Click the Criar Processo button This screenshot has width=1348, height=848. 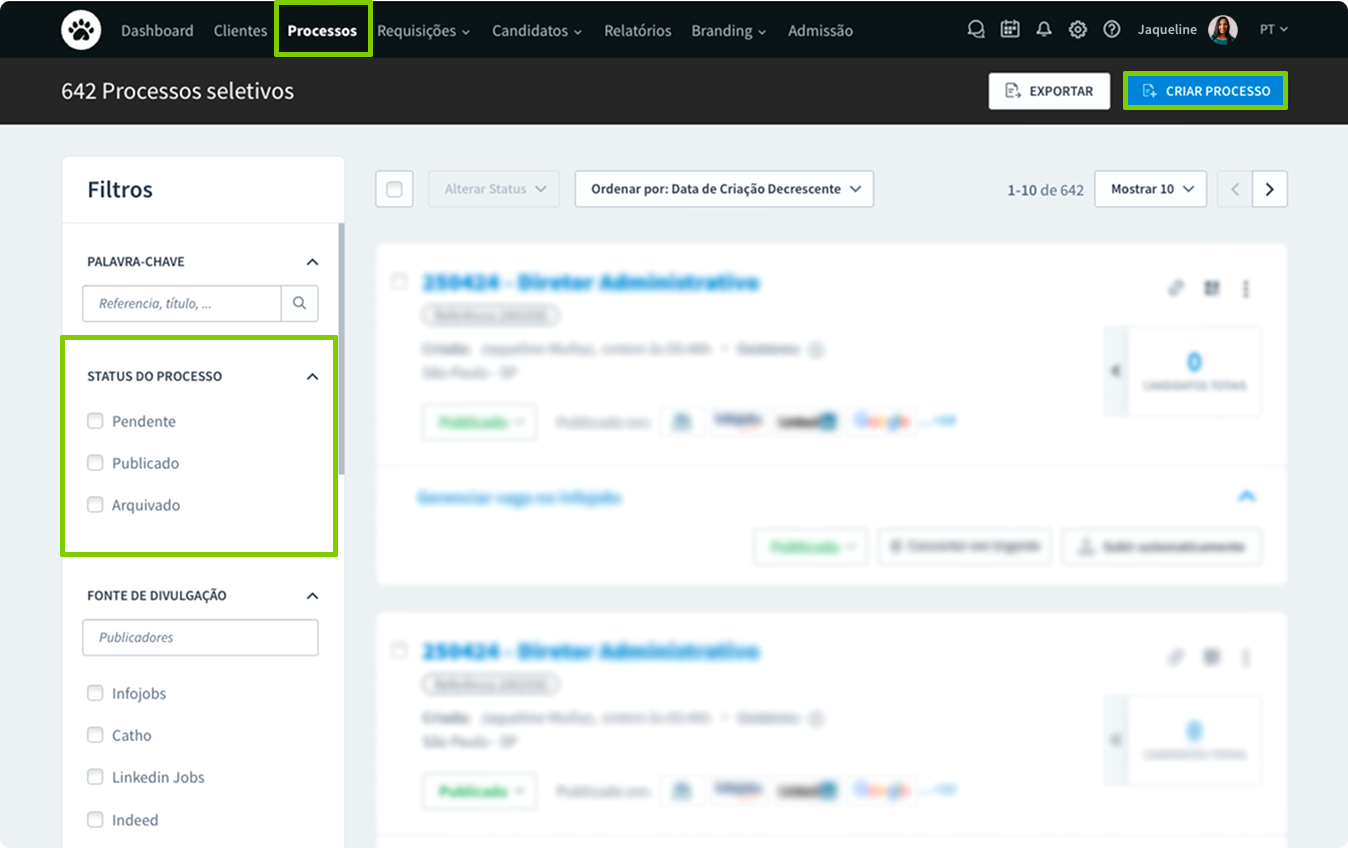(1205, 91)
